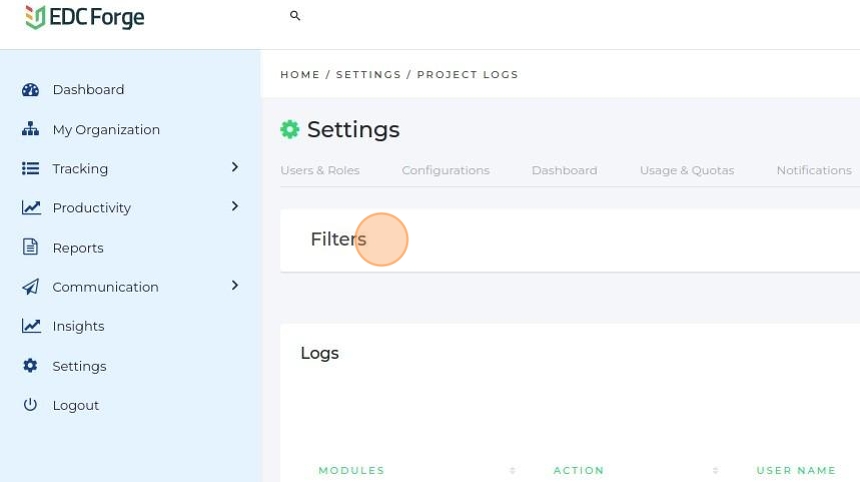The height and width of the screenshot is (482, 860).
Task: Expand the Filters panel
Action: [339, 240]
